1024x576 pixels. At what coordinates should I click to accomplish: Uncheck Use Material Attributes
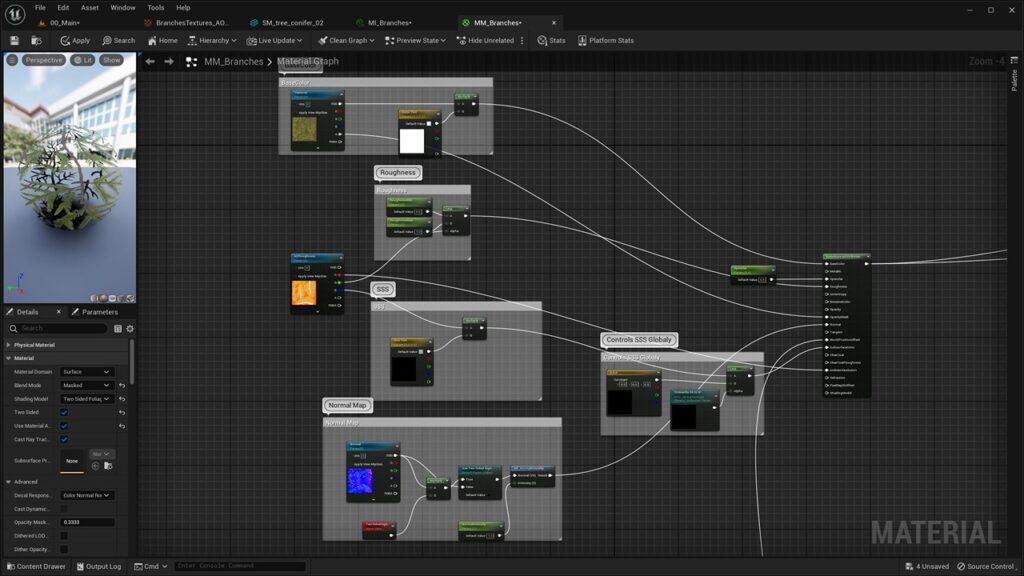pyautogui.click(x=63, y=425)
